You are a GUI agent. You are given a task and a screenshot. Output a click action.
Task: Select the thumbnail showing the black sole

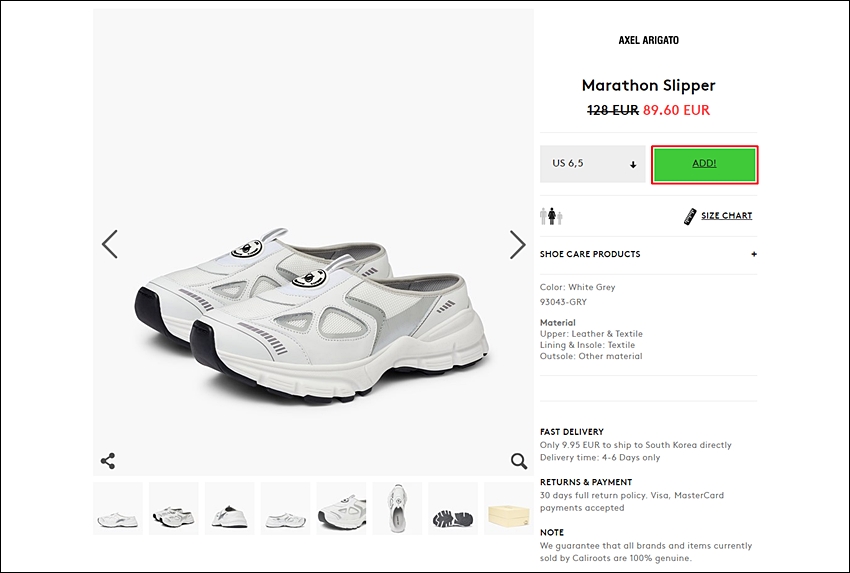[x=453, y=508]
